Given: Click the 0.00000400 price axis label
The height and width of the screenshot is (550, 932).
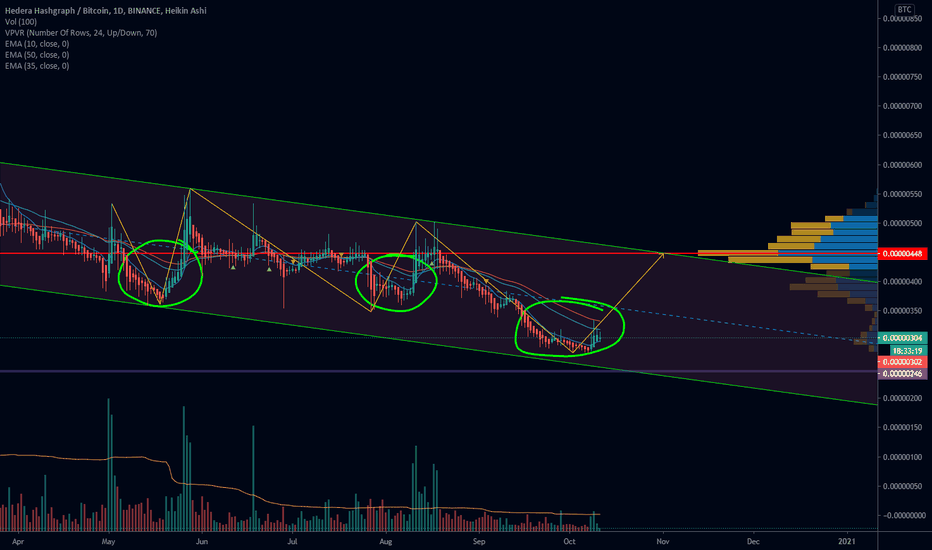Looking at the screenshot, I should (x=902, y=282).
